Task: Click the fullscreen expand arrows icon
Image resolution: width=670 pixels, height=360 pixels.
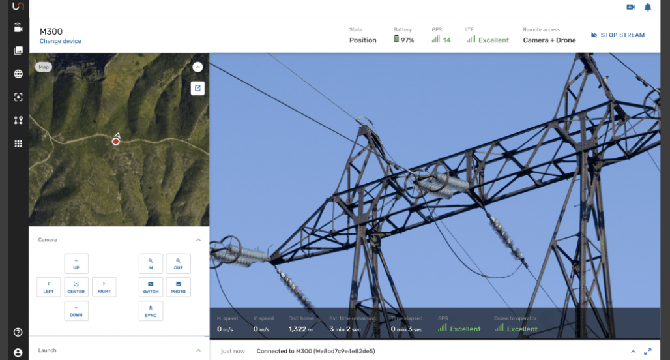Action: point(648,351)
